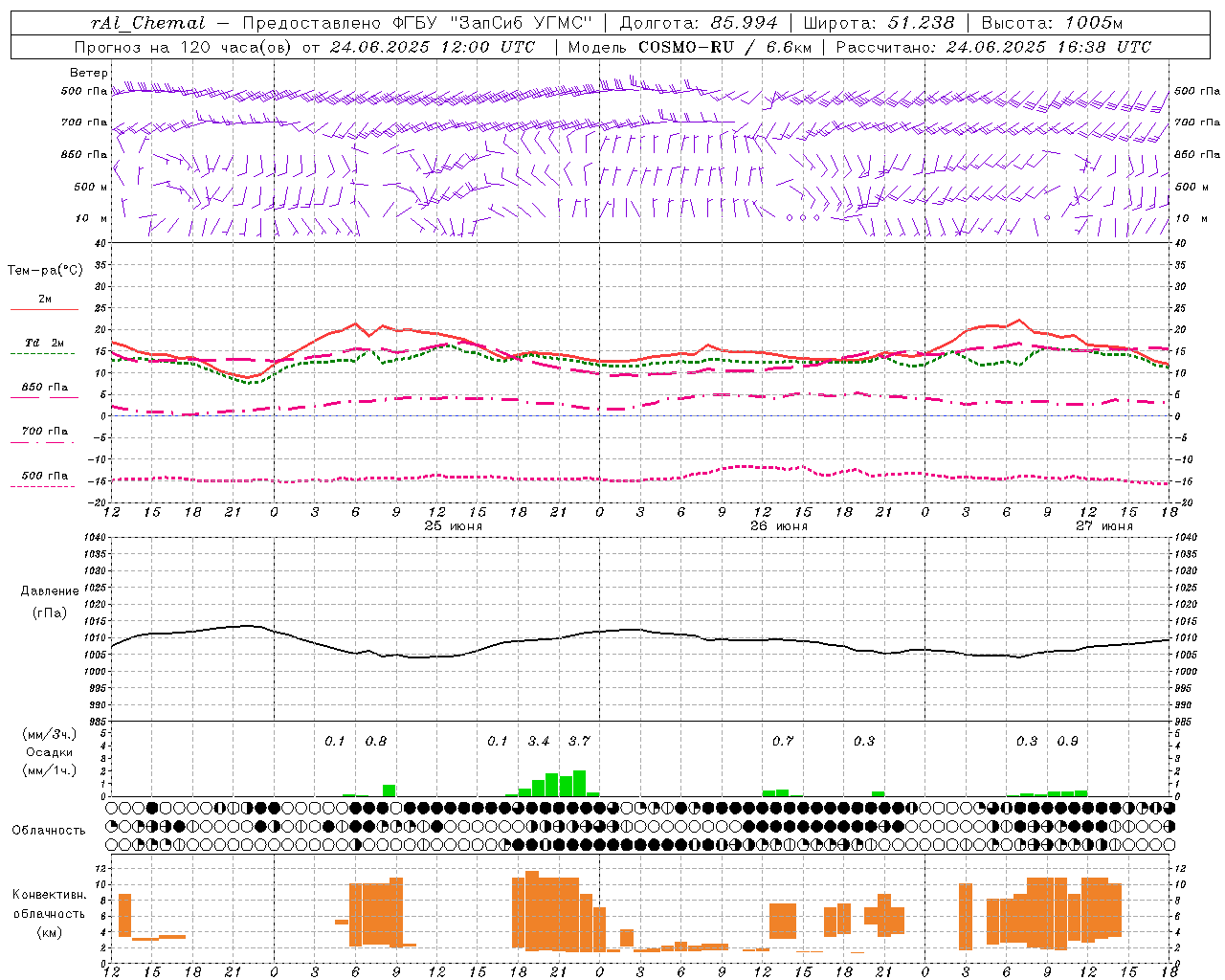
Task: Click the 26 июня date label
Action: pos(778,525)
